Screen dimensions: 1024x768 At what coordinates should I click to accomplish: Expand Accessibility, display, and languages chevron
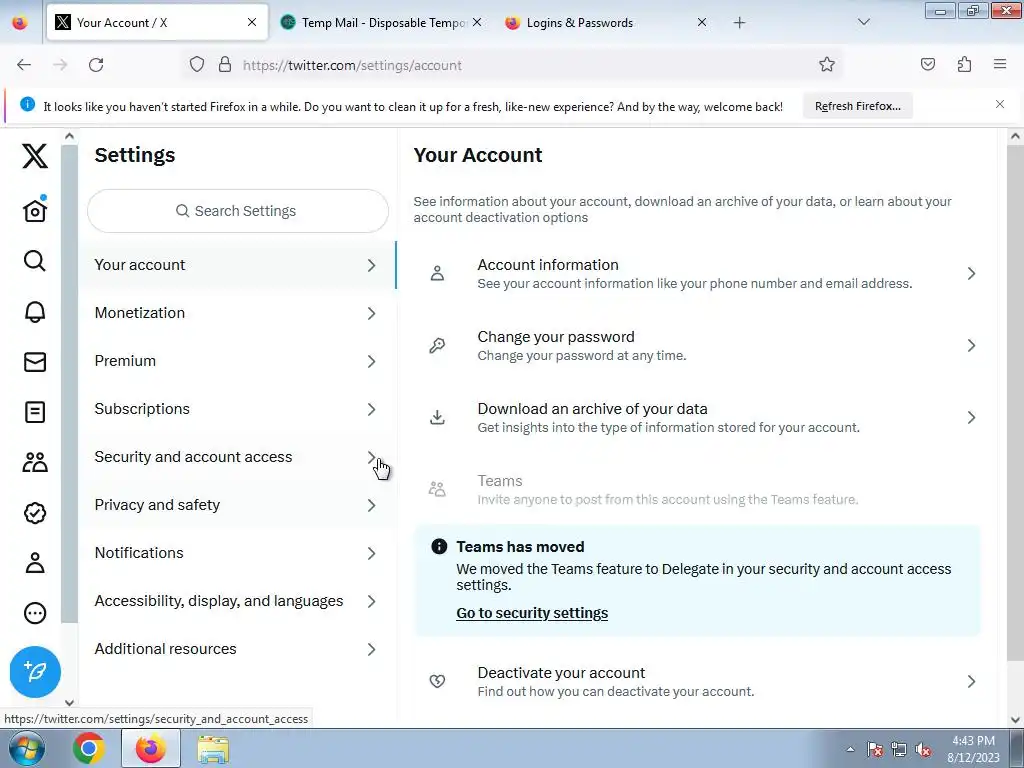click(x=371, y=601)
